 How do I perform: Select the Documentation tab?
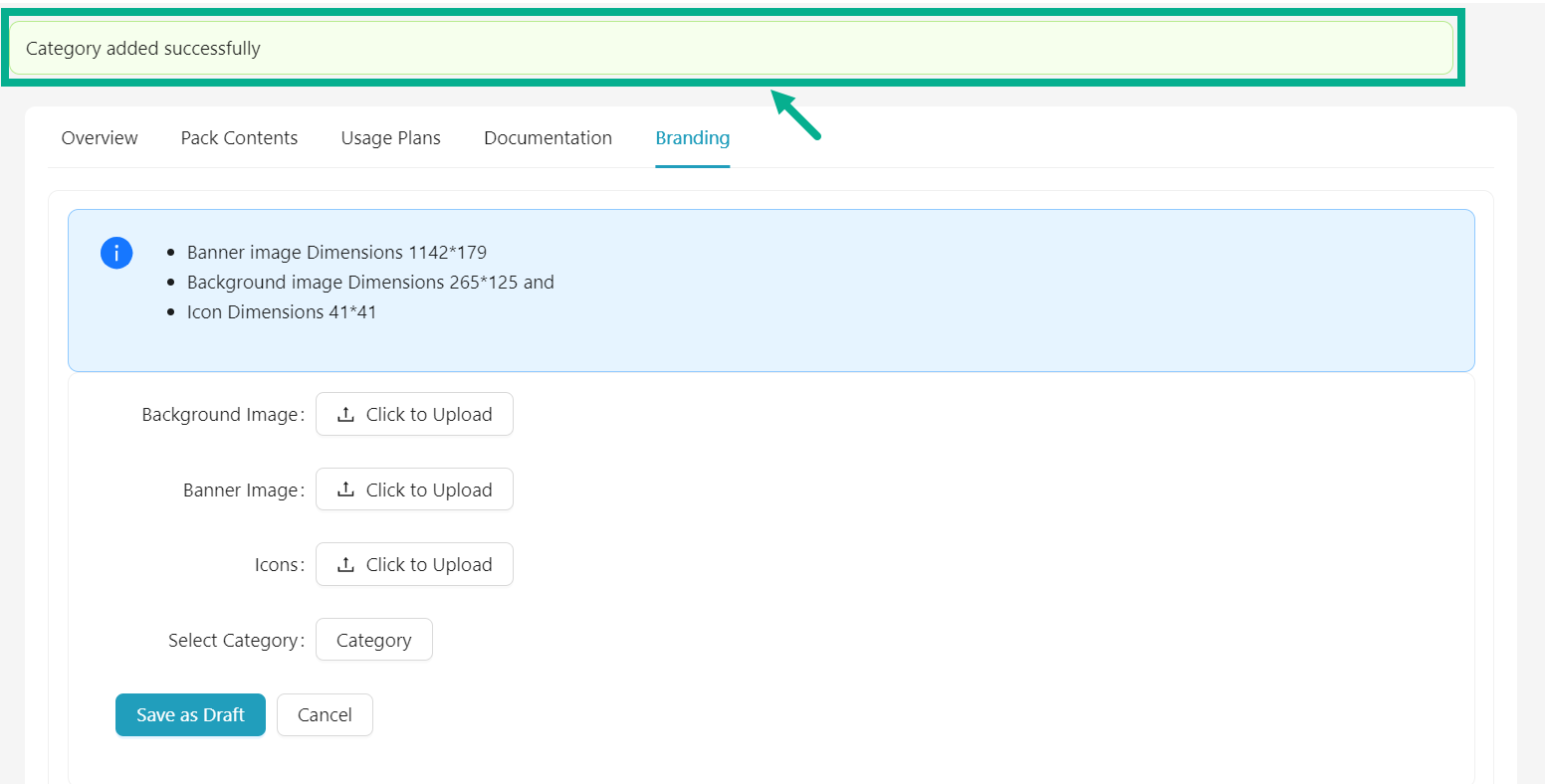tap(548, 138)
